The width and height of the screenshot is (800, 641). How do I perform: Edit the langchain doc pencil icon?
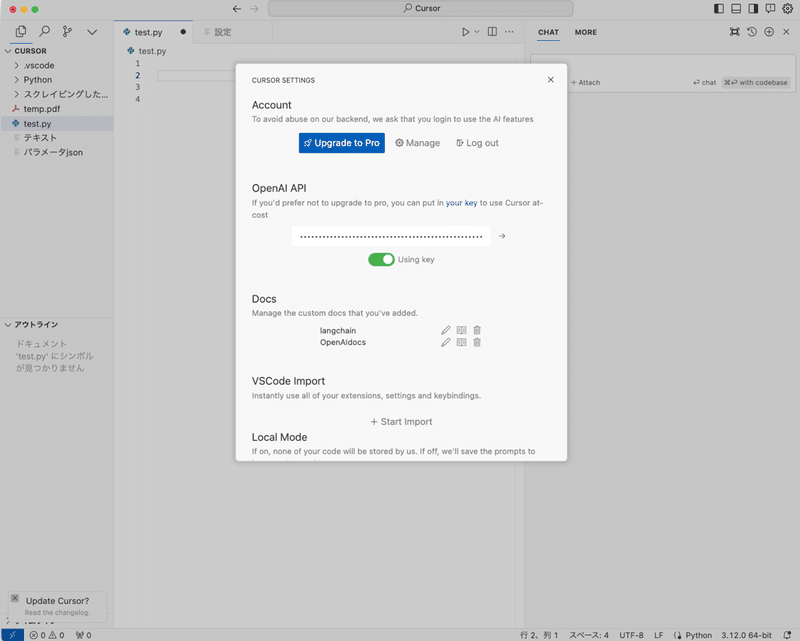(x=445, y=330)
